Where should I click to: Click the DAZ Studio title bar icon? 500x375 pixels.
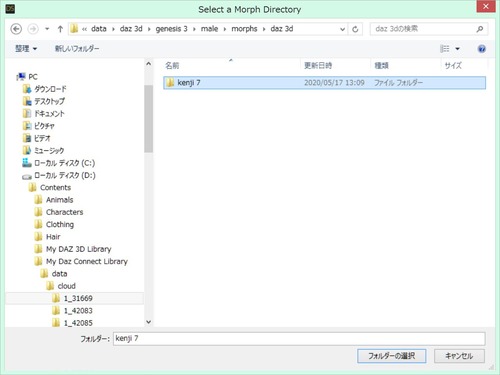point(10,9)
